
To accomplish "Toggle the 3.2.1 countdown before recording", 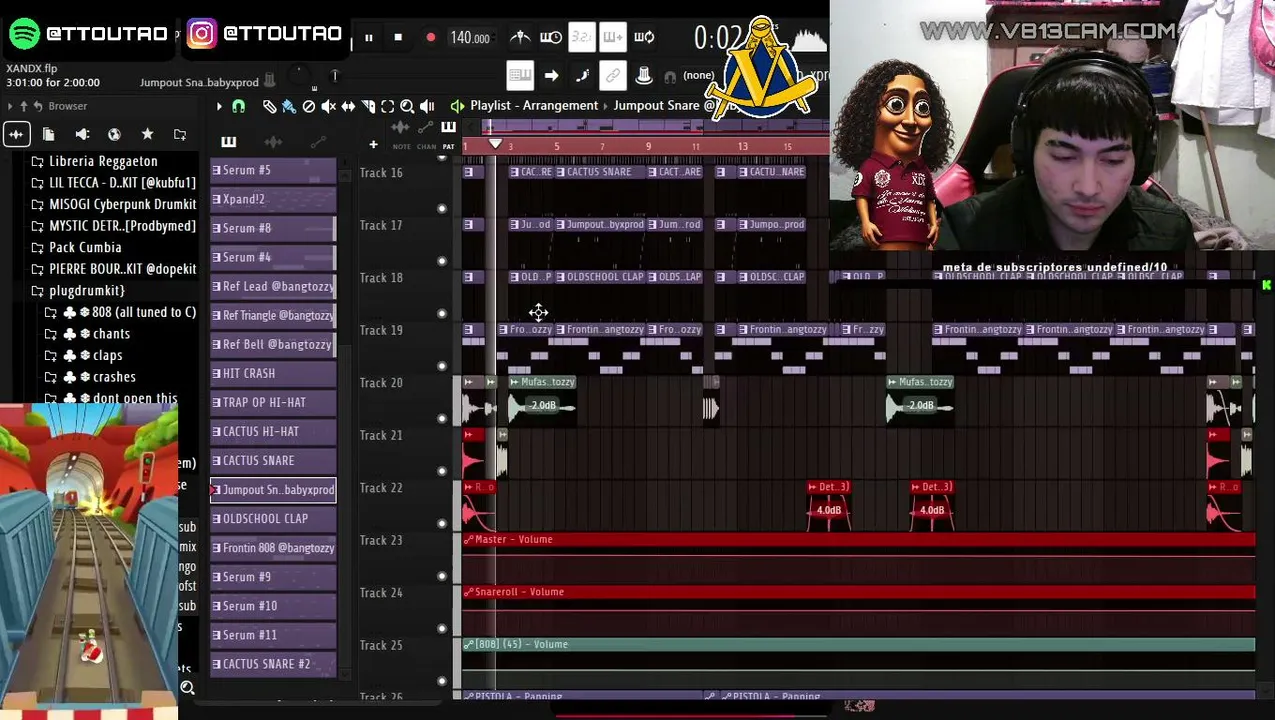I will coord(581,38).
